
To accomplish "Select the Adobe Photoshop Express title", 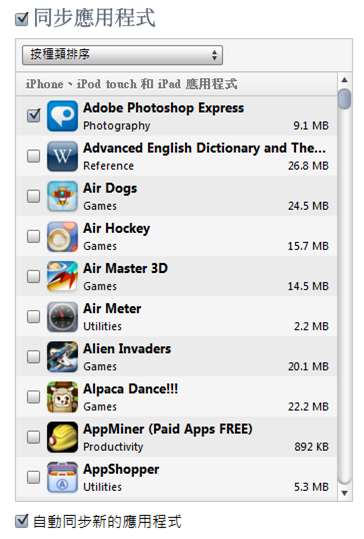I will [164, 108].
